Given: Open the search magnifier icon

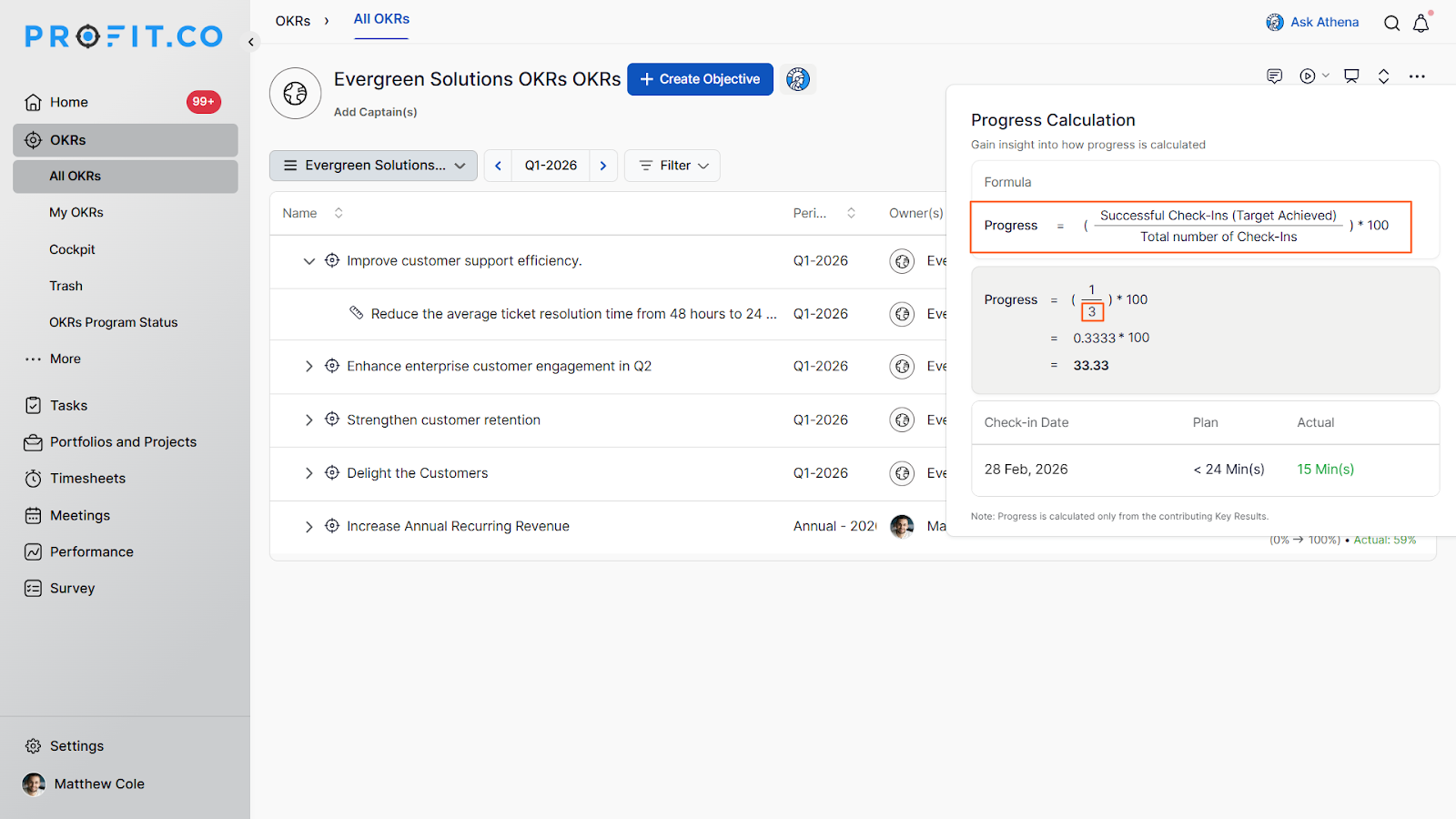Looking at the screenshot, I should pyautogui.click(x=1391, y=23).
